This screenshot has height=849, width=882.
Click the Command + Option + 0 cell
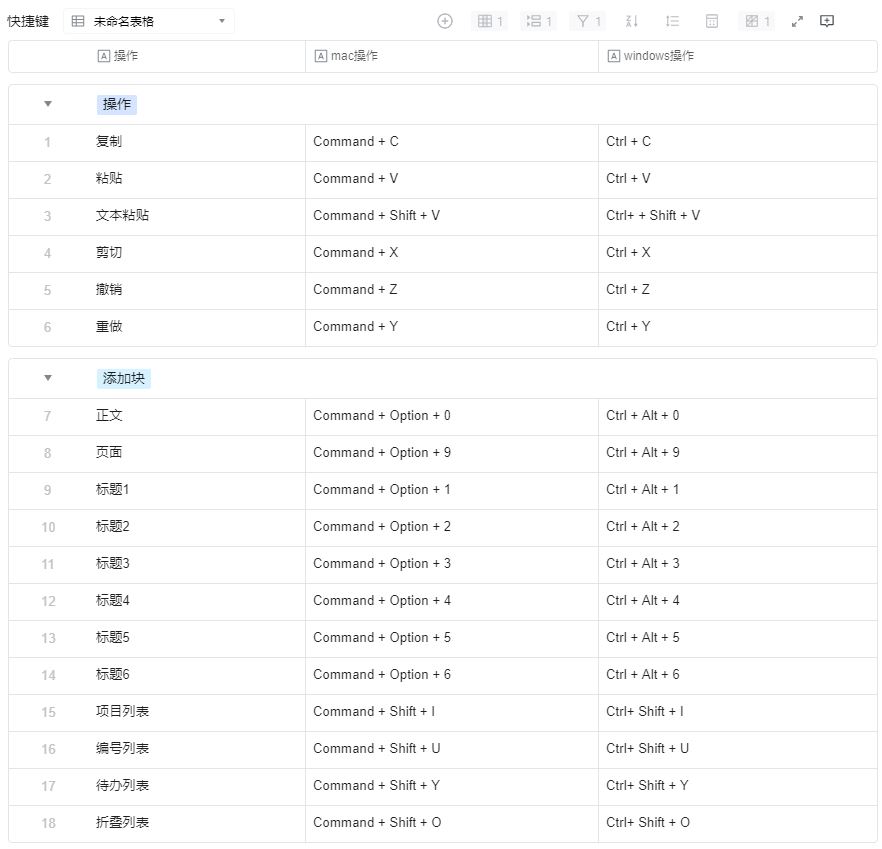tap(452, 416)
